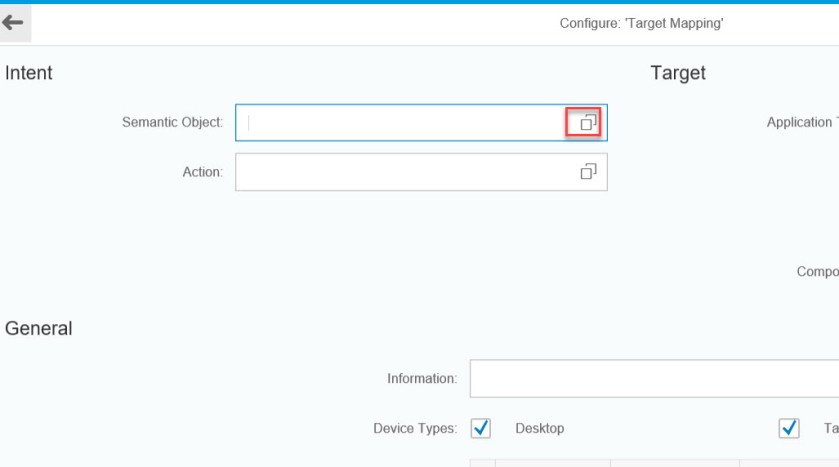This screenshot has width=839, height=467.
Task: Toggle the Desktop device type checkbox
Action: coord(480,428)
